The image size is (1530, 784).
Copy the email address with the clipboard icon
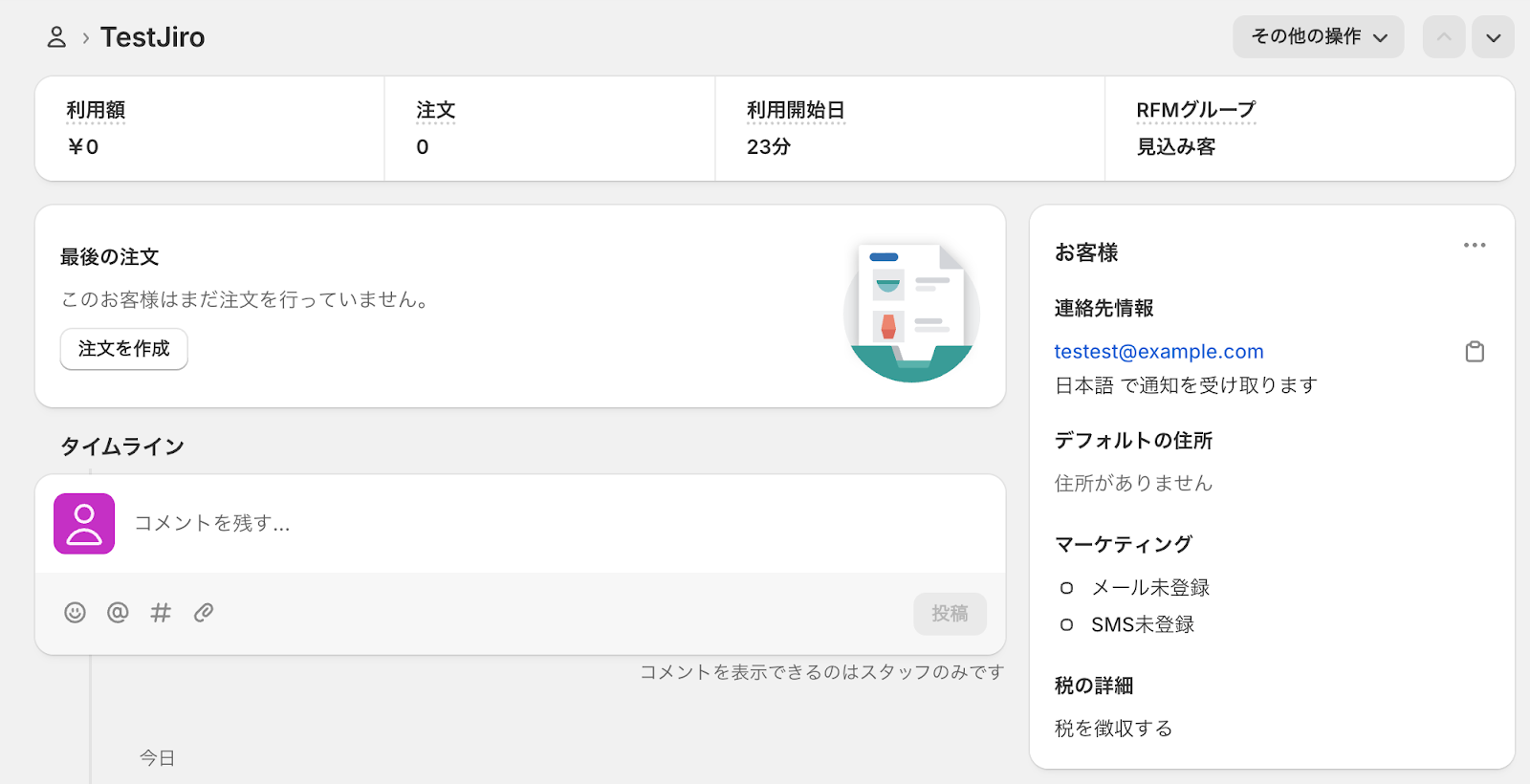(x=1475, y=352)
